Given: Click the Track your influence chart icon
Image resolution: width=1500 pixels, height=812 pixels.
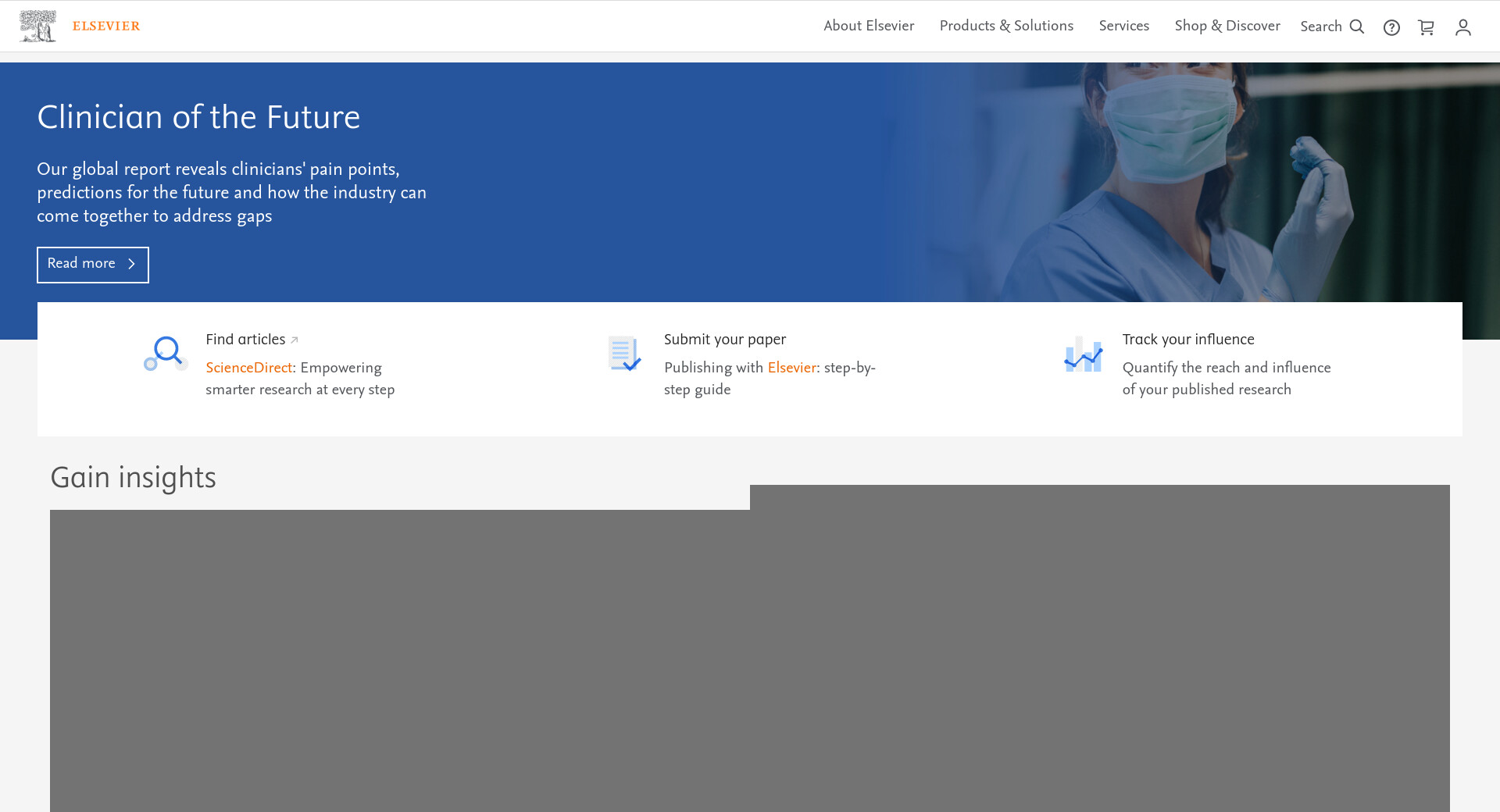Looking at the screenshot, I should (1083, 354).
